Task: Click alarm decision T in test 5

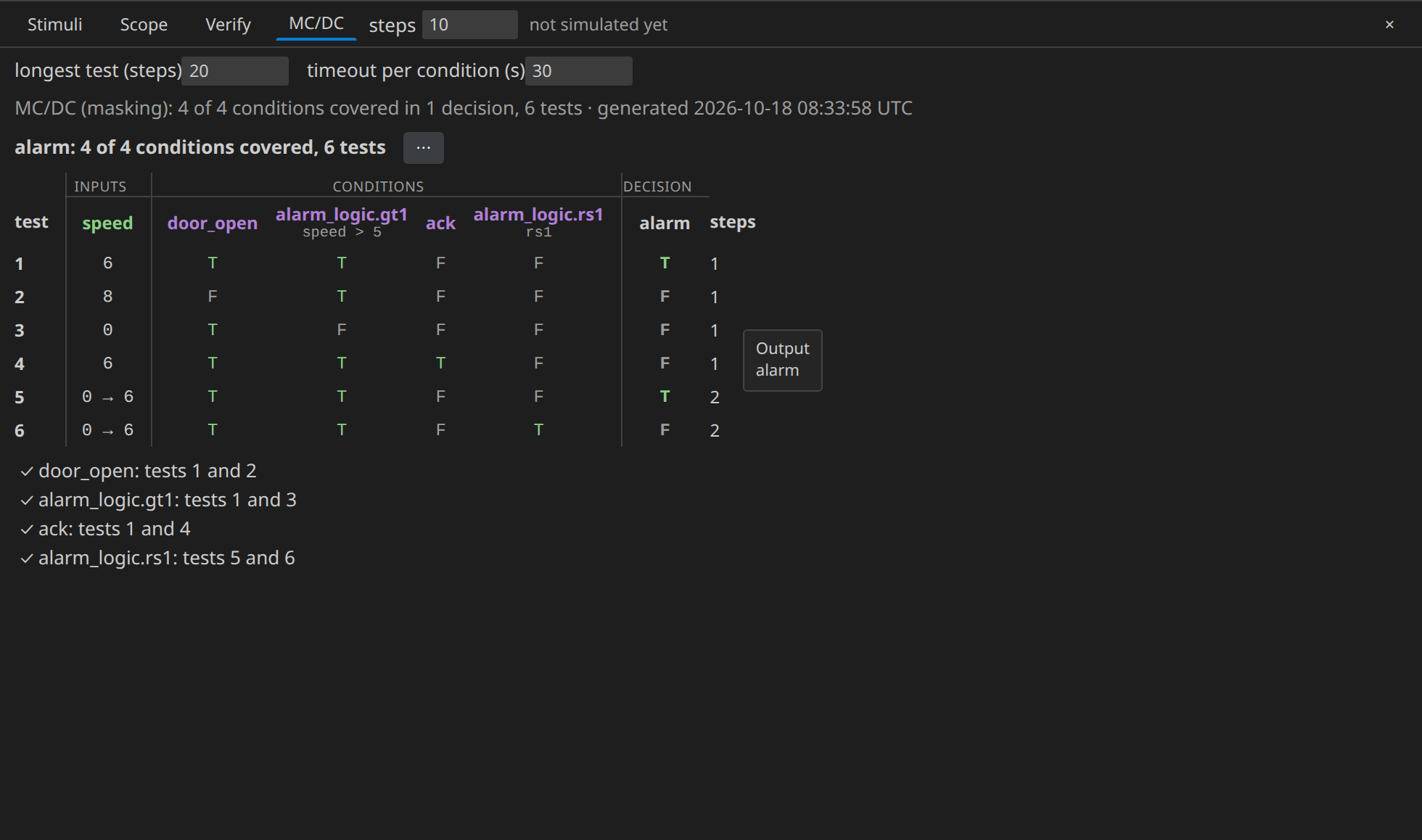Action: (665, 396)
